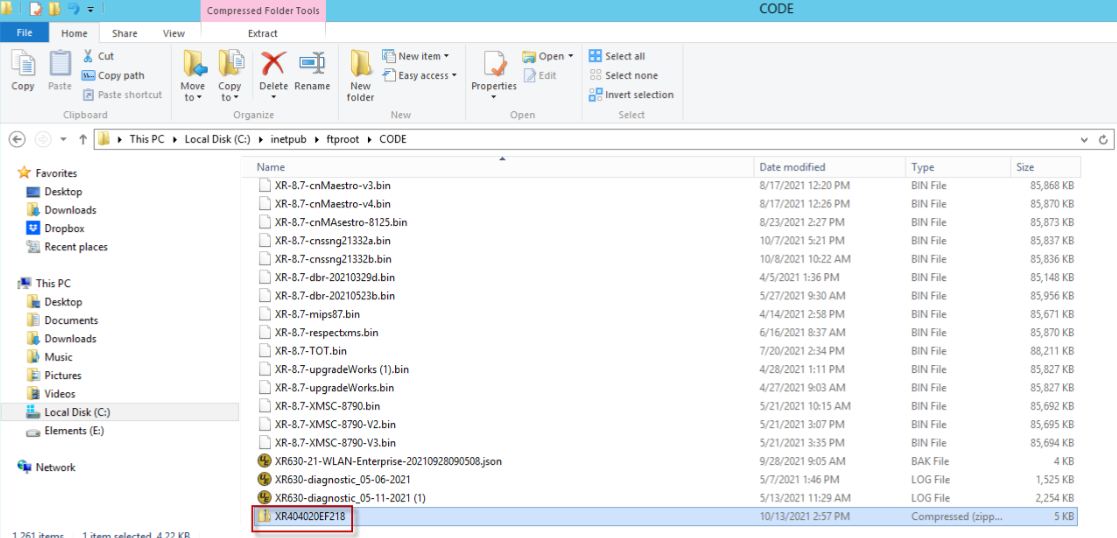Click the Up one level arrow

(x=83, y=139)
